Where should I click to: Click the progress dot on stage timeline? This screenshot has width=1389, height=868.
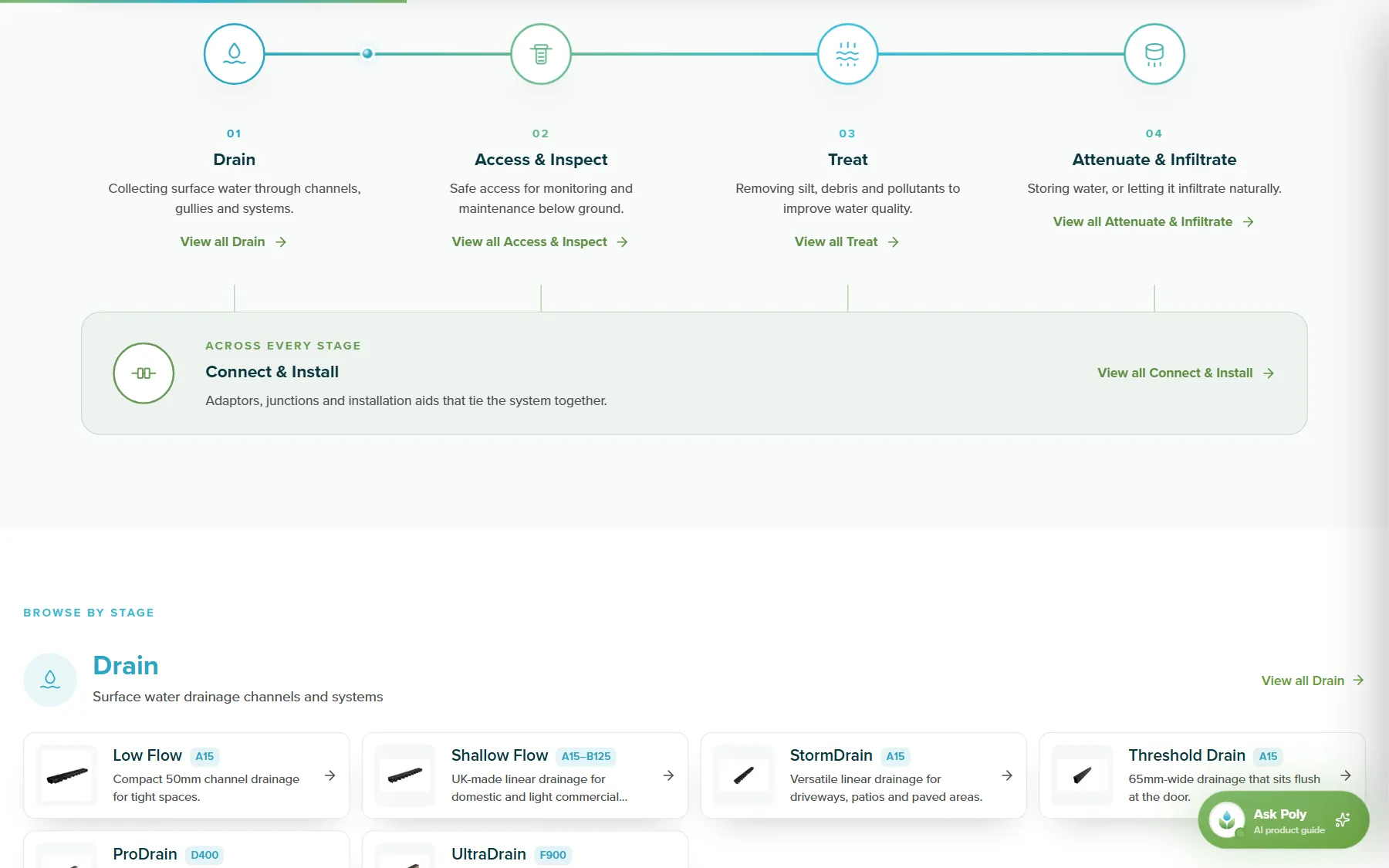[x=367, y=54]
